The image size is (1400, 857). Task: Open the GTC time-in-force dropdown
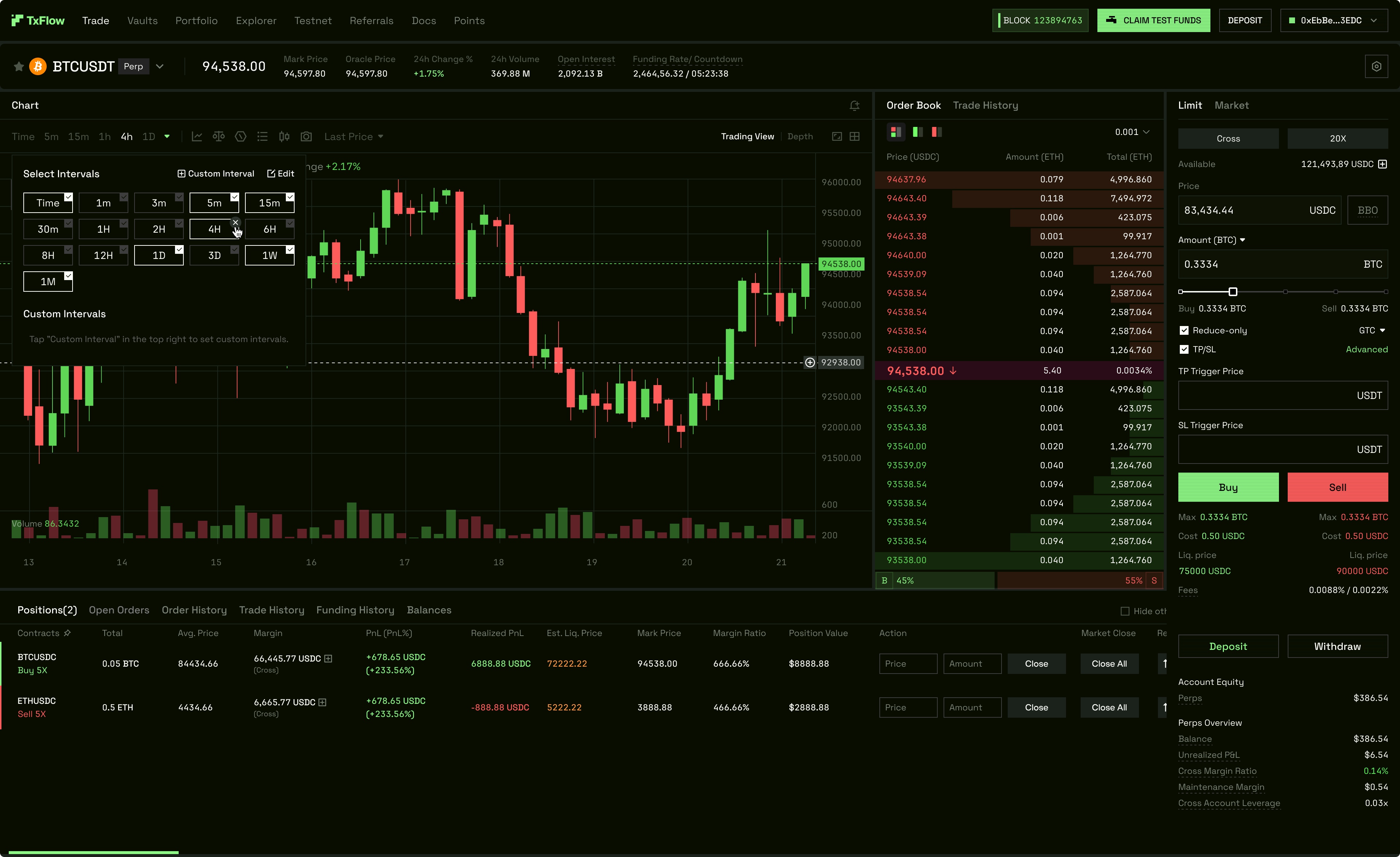[x=1372, y=330]
